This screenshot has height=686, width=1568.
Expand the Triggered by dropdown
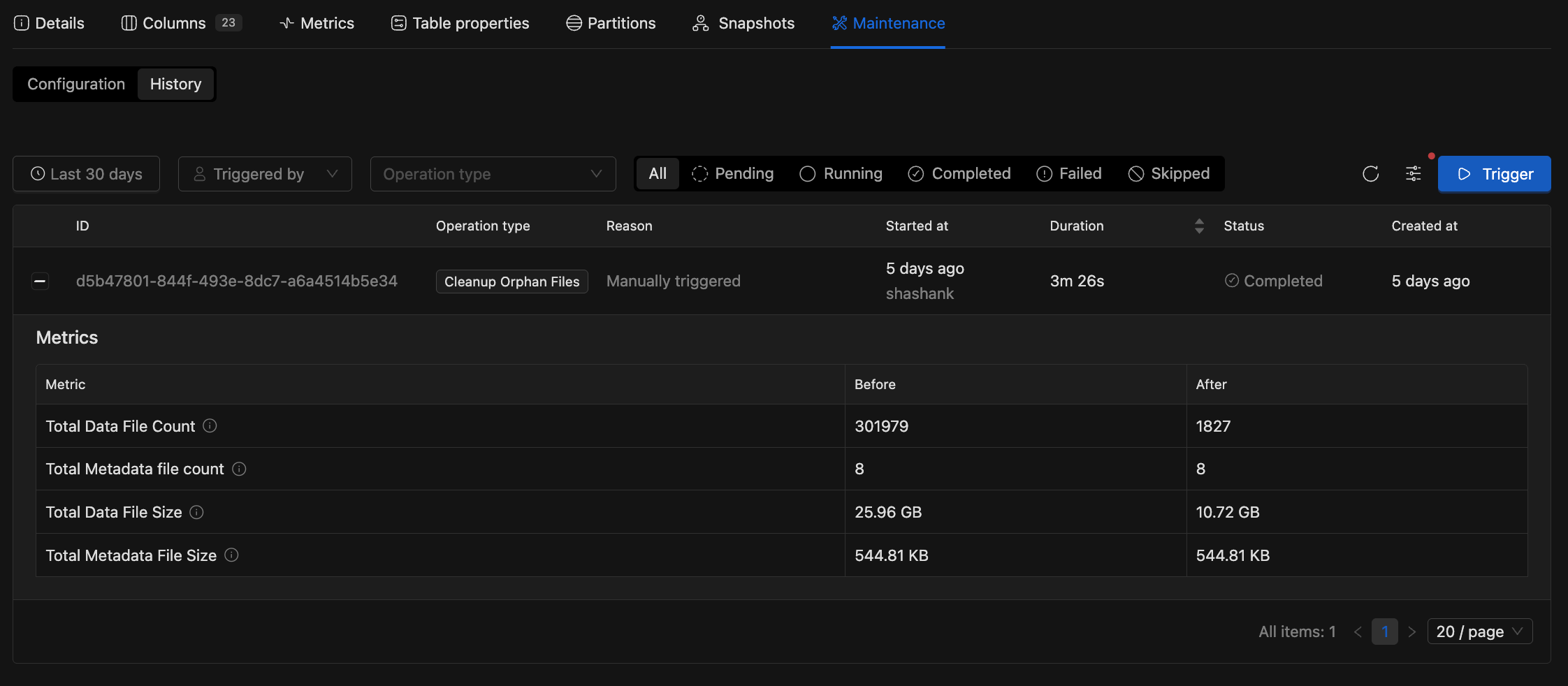point(332,174)
